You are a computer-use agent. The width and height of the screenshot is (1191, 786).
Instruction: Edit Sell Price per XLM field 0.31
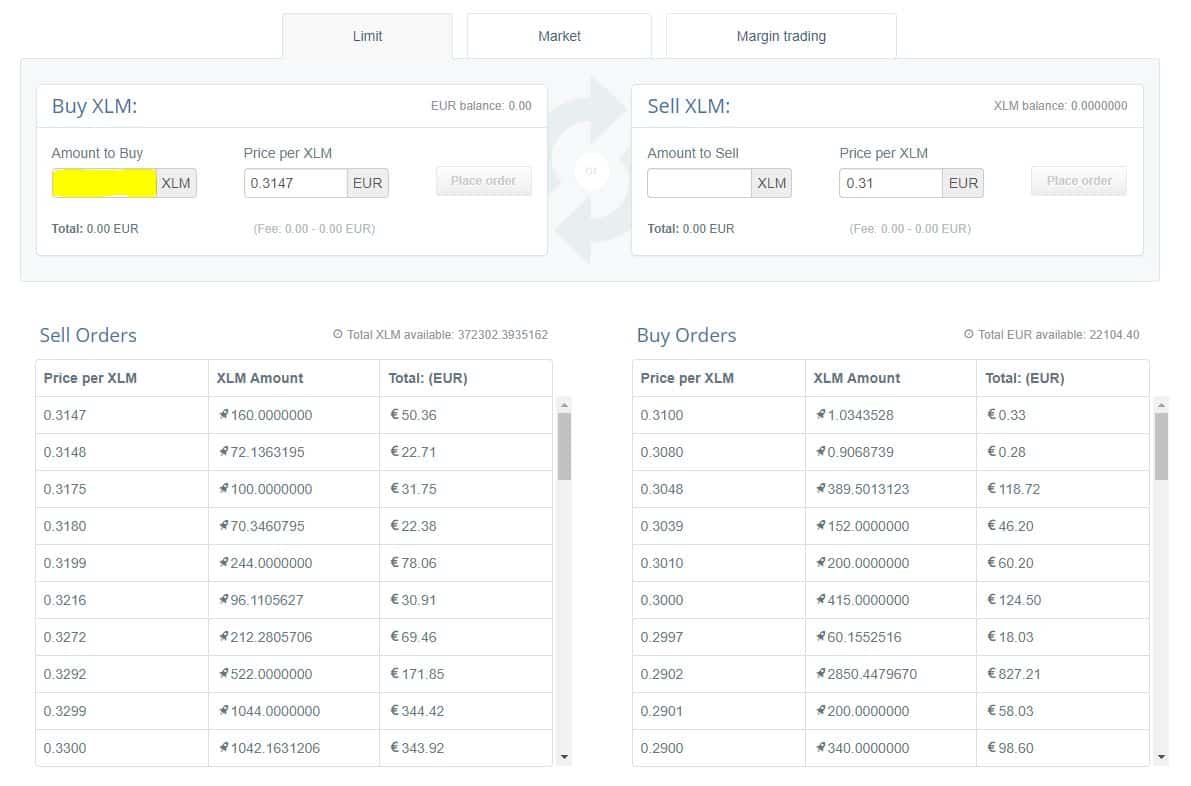890,183
